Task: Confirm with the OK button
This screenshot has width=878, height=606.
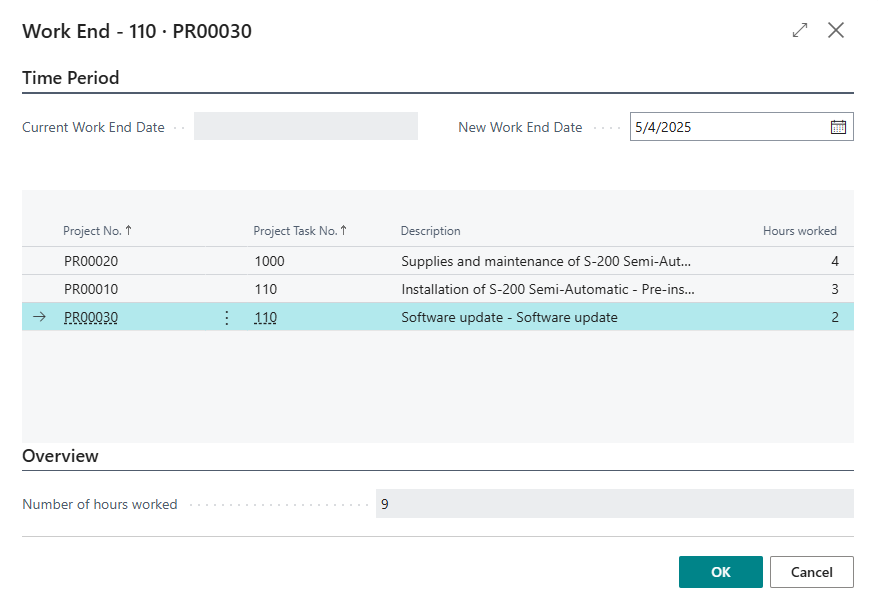Action: 720,572
